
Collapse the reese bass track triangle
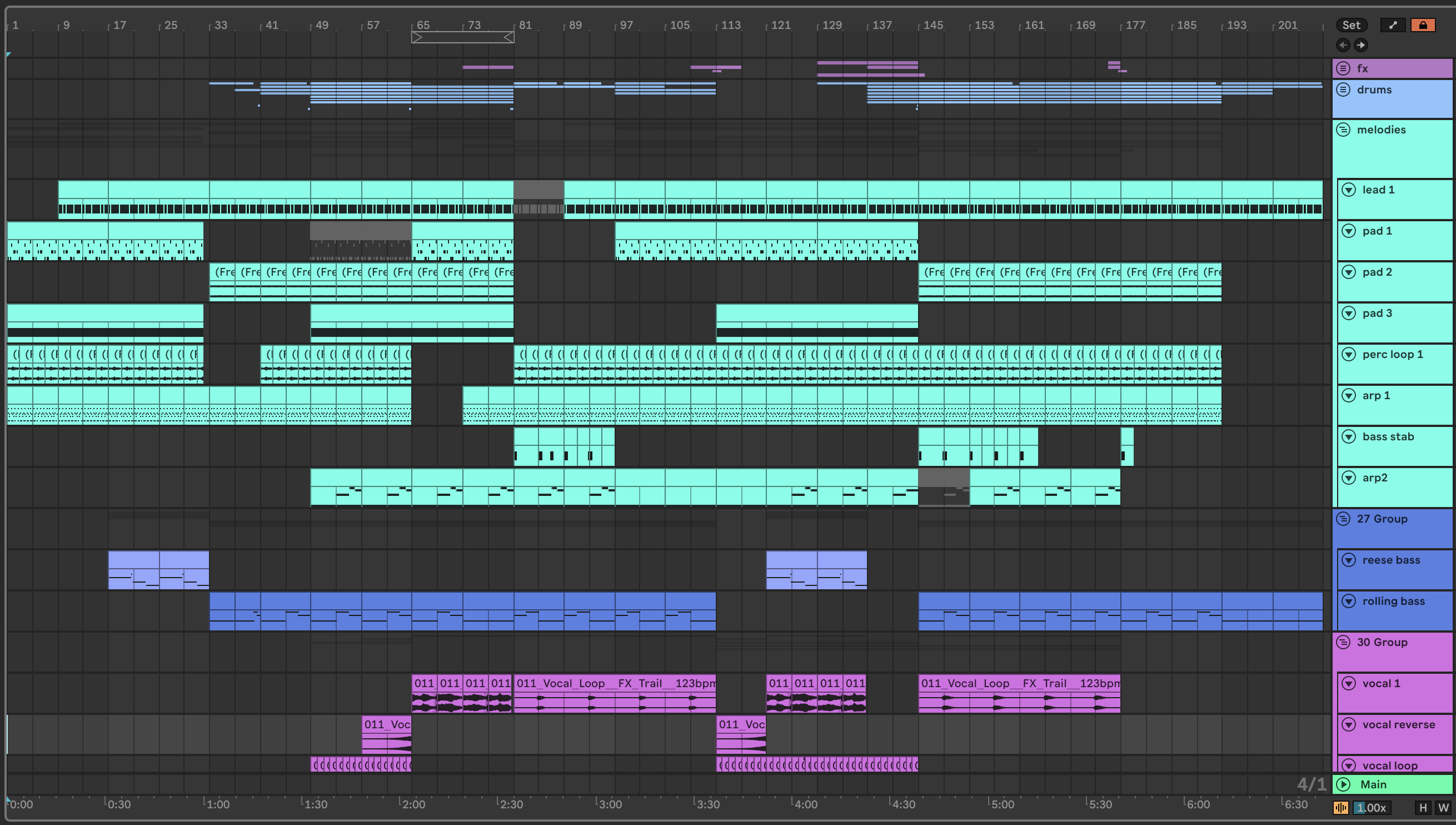1349,560
